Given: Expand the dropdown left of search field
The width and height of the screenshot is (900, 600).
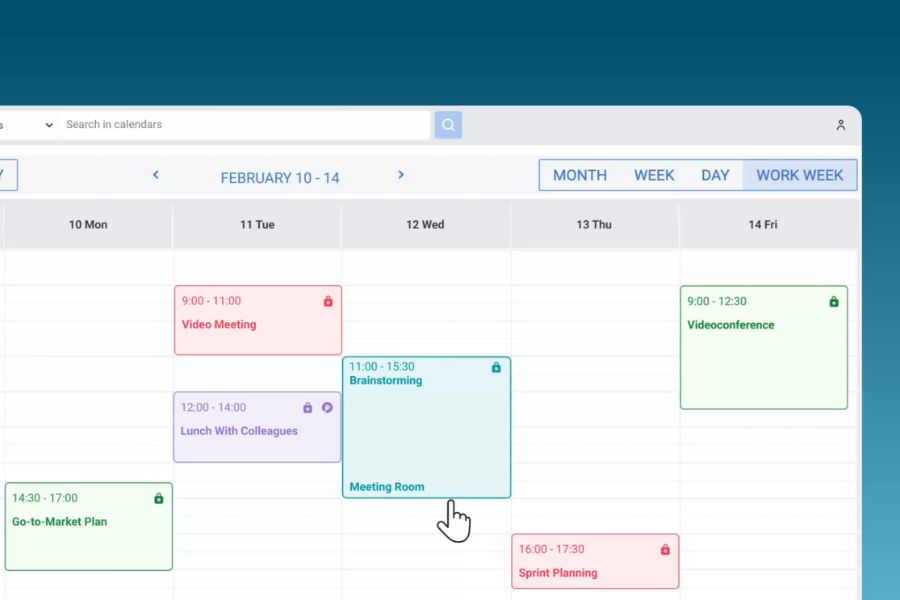Looking at the screenshot, I should point(49,125).
